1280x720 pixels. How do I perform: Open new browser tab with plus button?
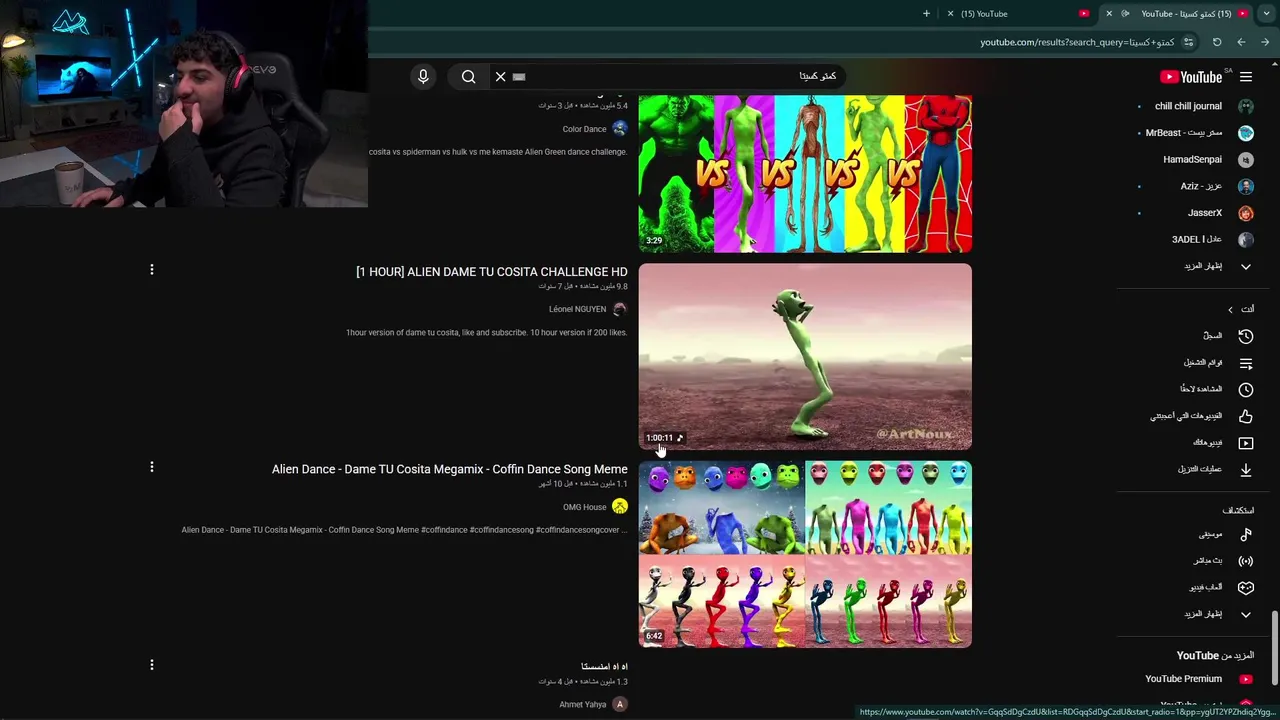pos(926,14)
